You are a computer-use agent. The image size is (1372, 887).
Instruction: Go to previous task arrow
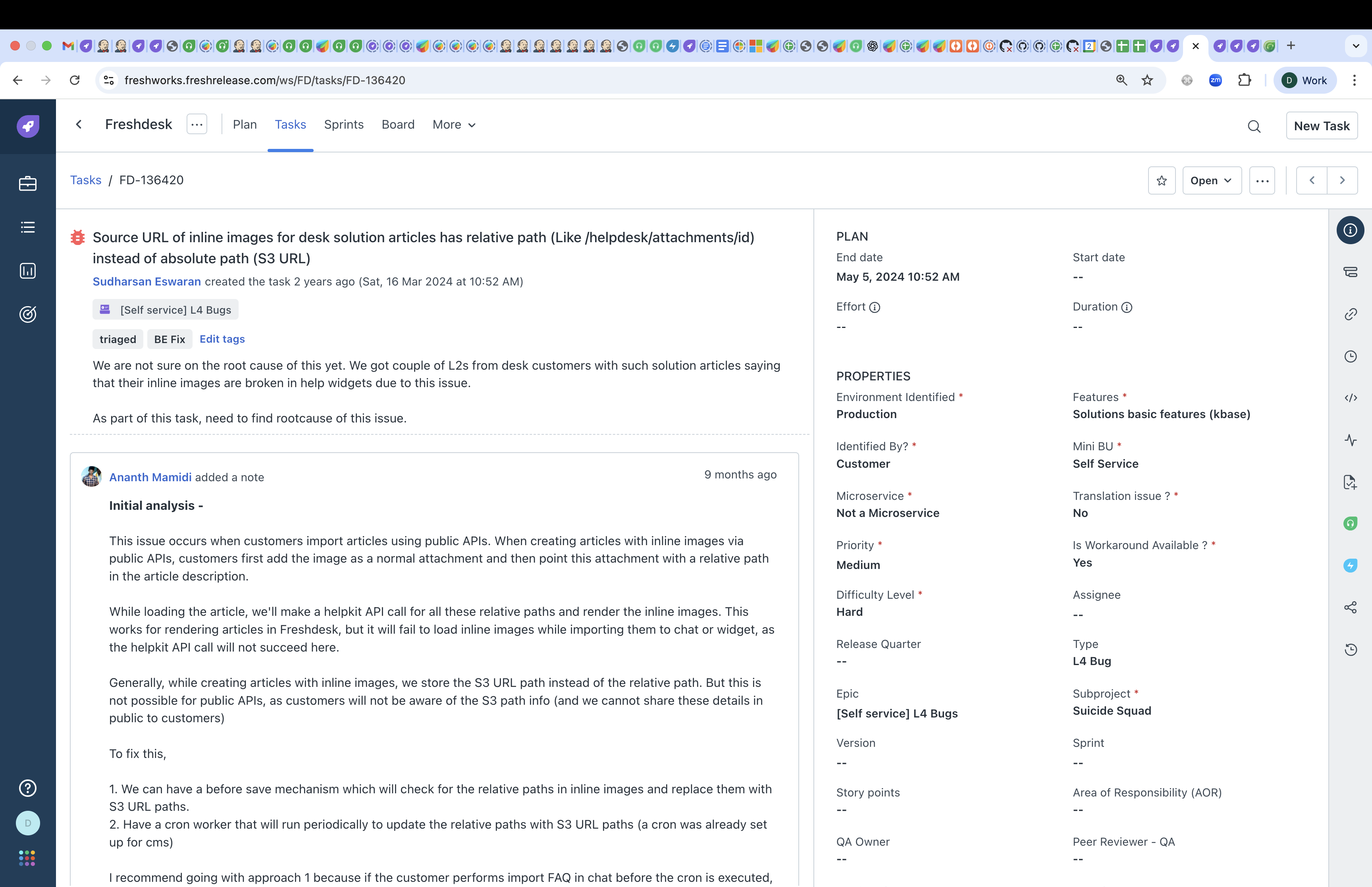(x=1312, y=180)
